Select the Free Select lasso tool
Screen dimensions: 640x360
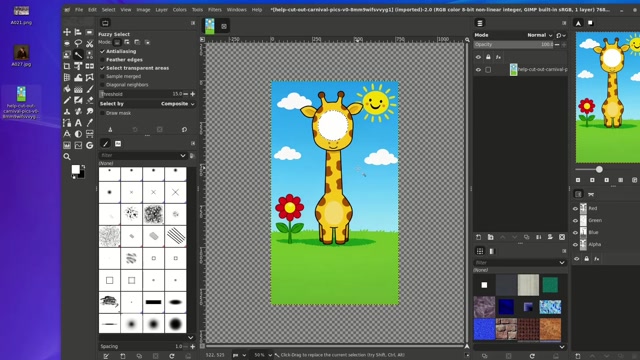[x=78, y=43]
